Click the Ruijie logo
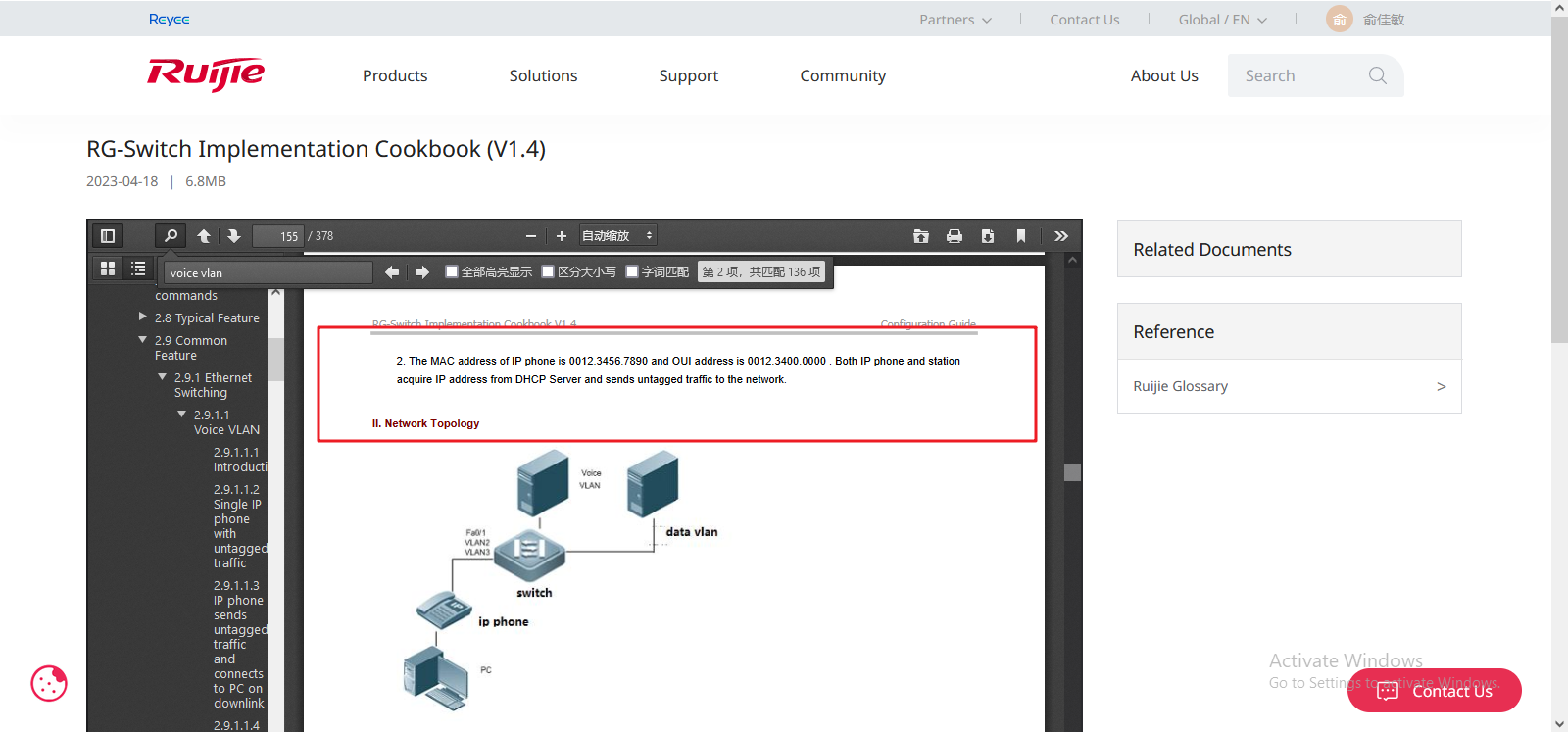This screenshot has width=1568, height=732. pyautogui.click(x=206, y=74)
